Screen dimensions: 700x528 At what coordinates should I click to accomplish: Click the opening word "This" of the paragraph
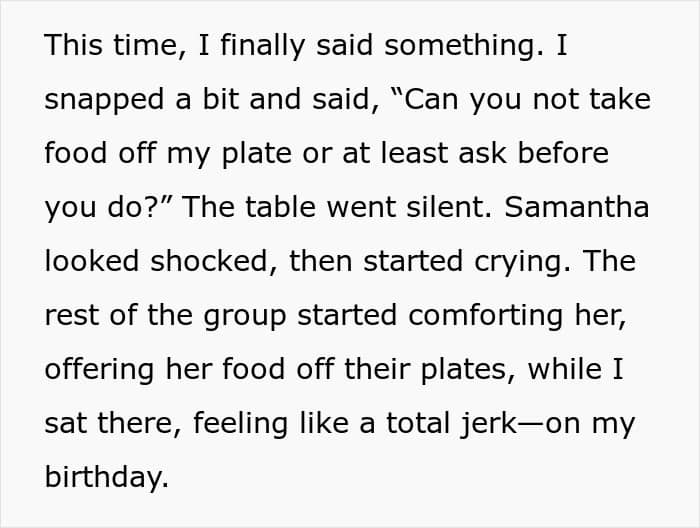point(74,45)
